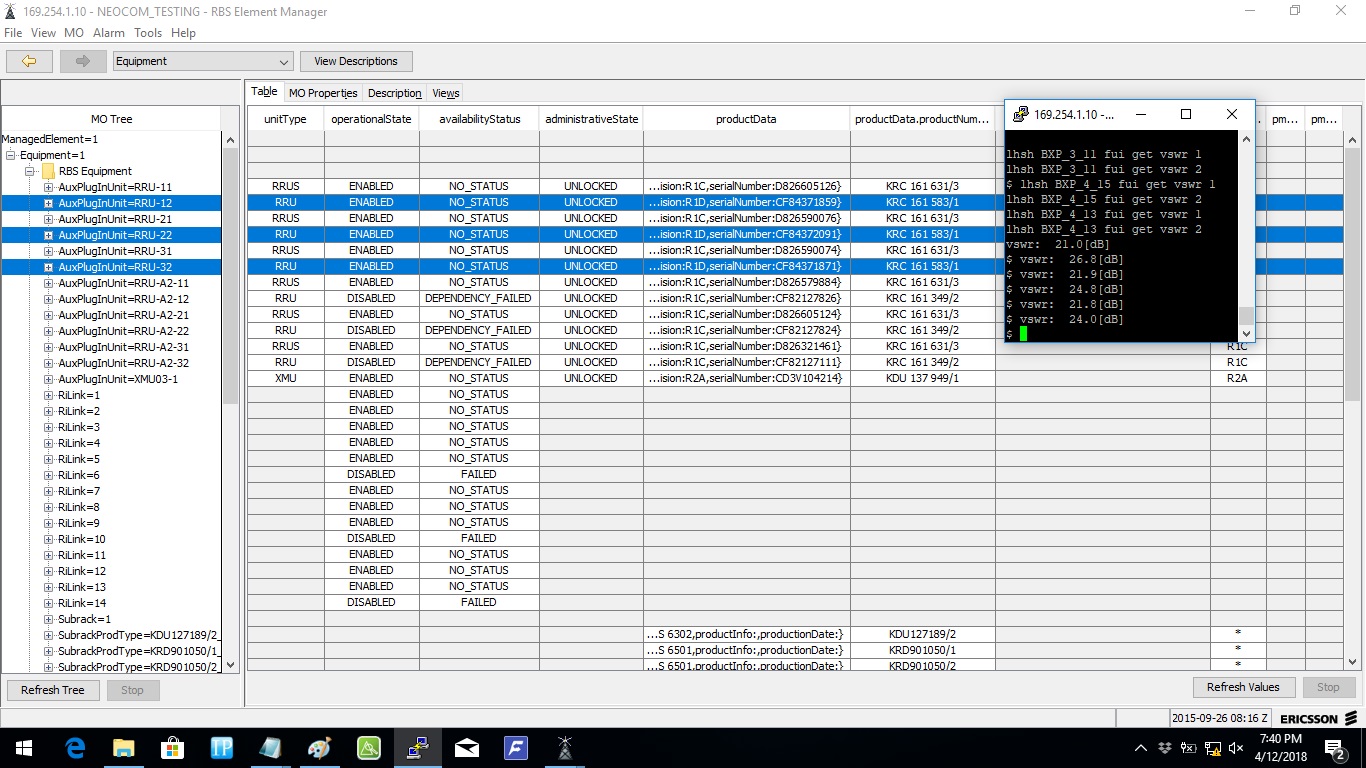Open File Explorer from the taskbar
The image size is (1366, 768).
124,748
